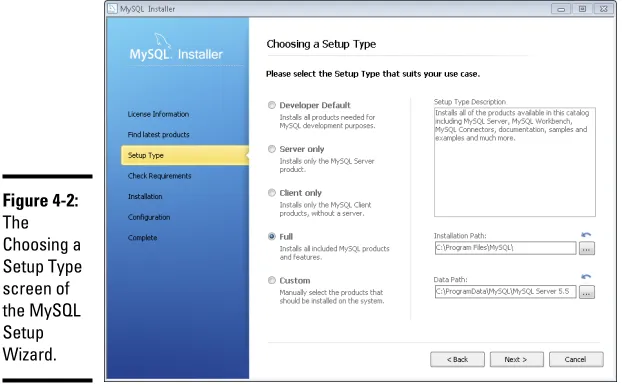
Task: Select the Developer Default radio button
Action: pyautogui.click(x=271, y=105)
